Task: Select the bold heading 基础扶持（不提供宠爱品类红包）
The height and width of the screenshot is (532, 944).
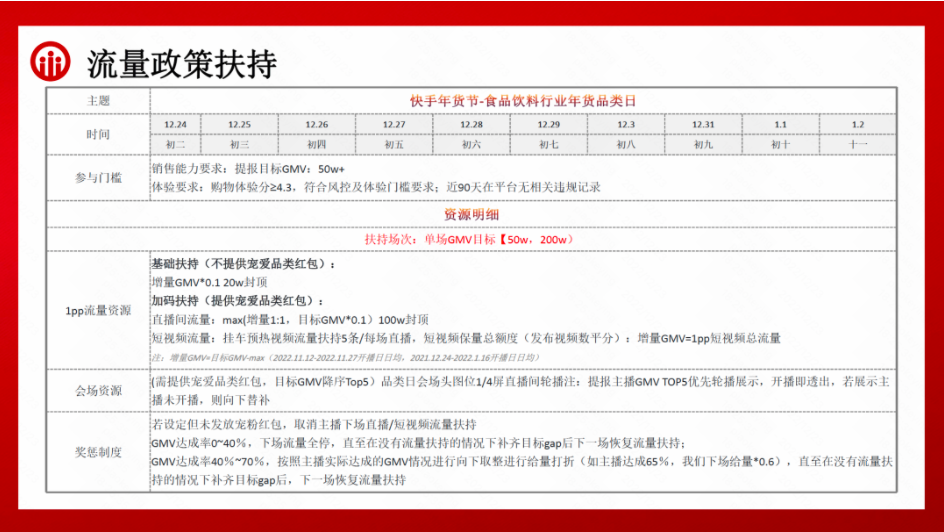Action: tap(244, 264)
